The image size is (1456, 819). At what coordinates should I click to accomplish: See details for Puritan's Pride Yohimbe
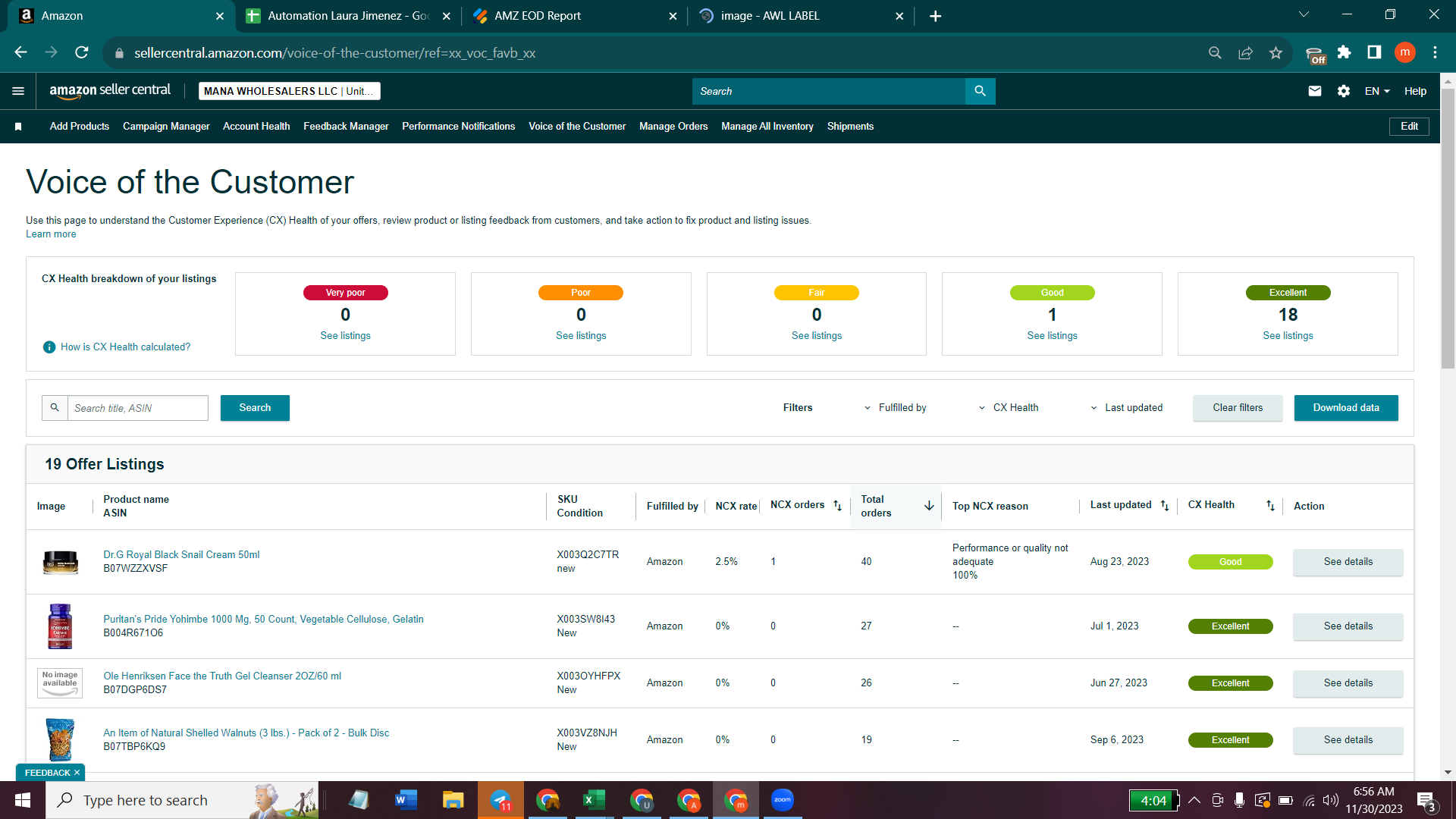(1348, 626)
